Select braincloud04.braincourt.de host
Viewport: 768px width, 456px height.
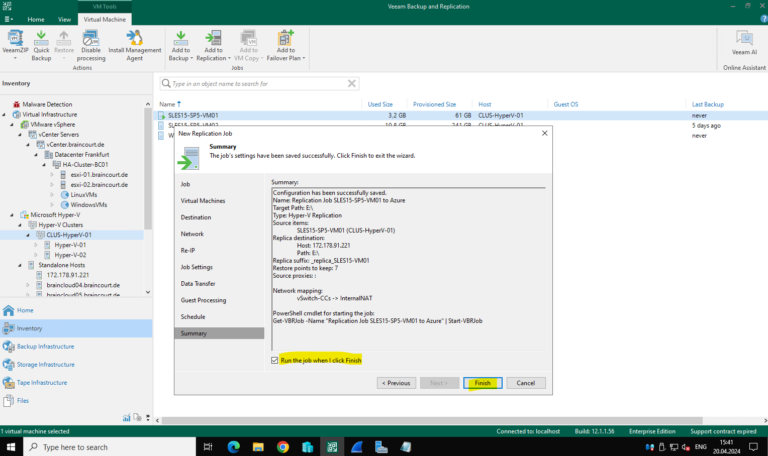pos(83,285)
